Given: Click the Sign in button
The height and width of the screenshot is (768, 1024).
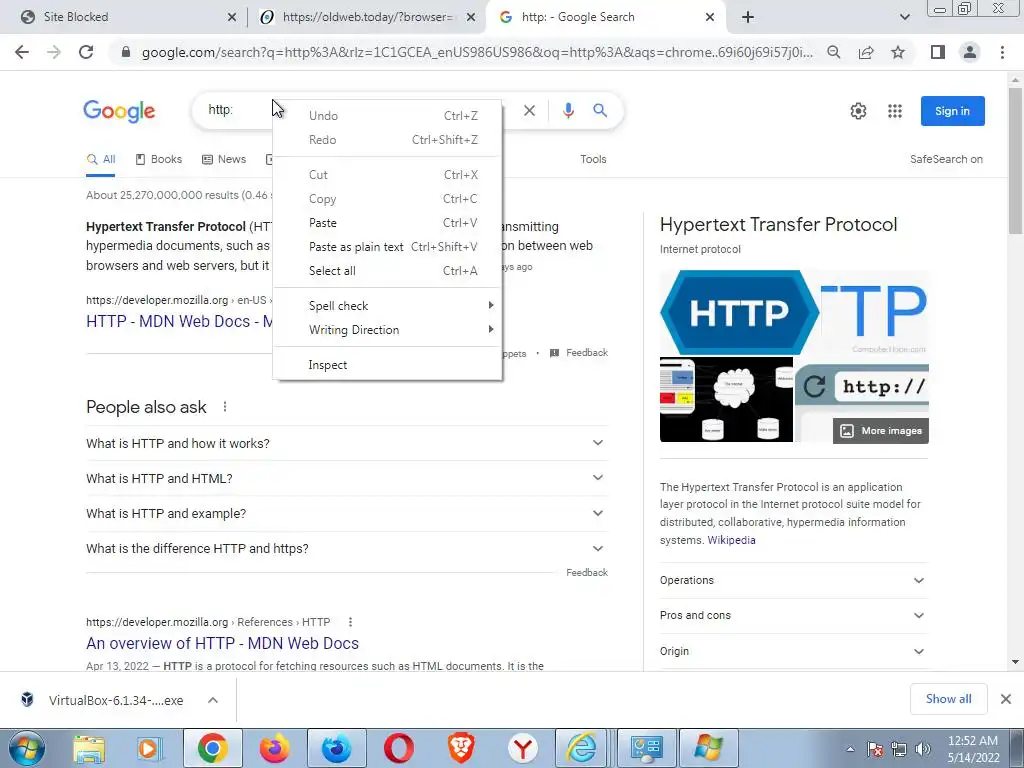Looking at the screenshot, I should (952, 111).
